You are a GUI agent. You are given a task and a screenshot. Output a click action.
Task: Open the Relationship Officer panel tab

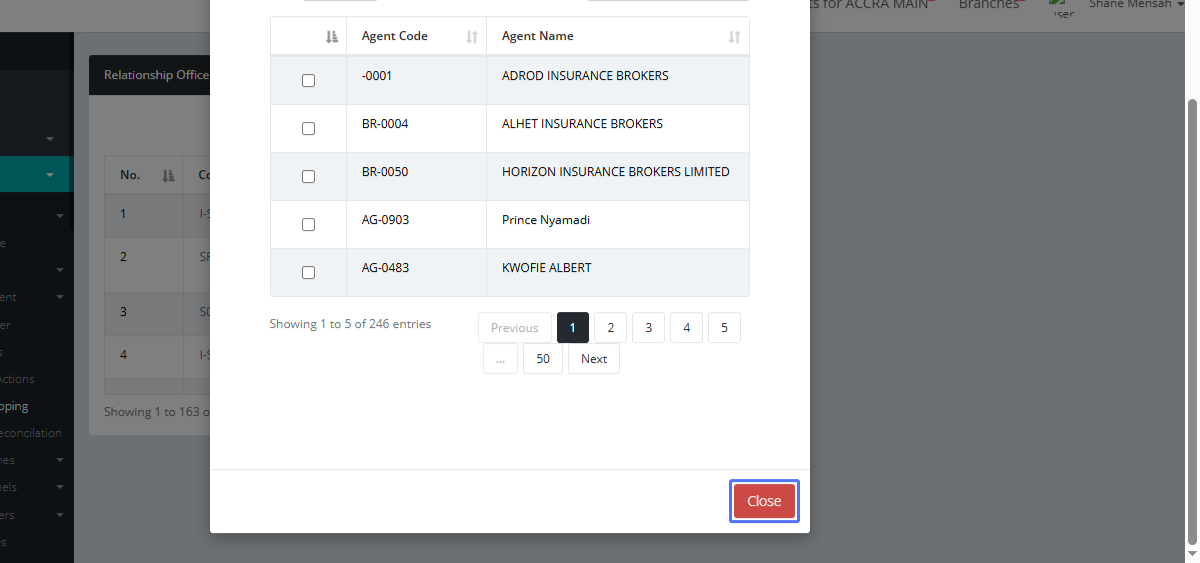155,75
